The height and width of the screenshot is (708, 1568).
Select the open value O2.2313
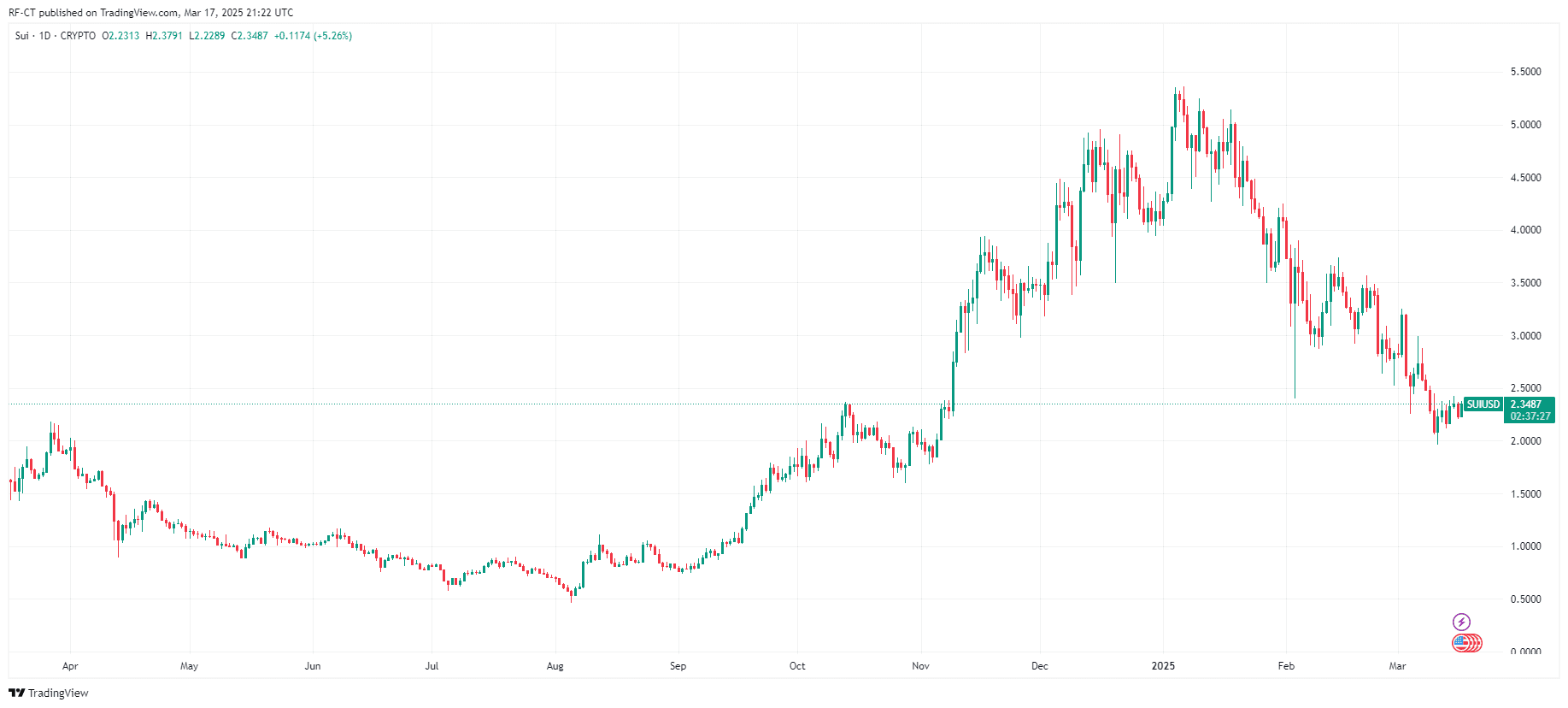pyautogui.click(x=120, y=36)
